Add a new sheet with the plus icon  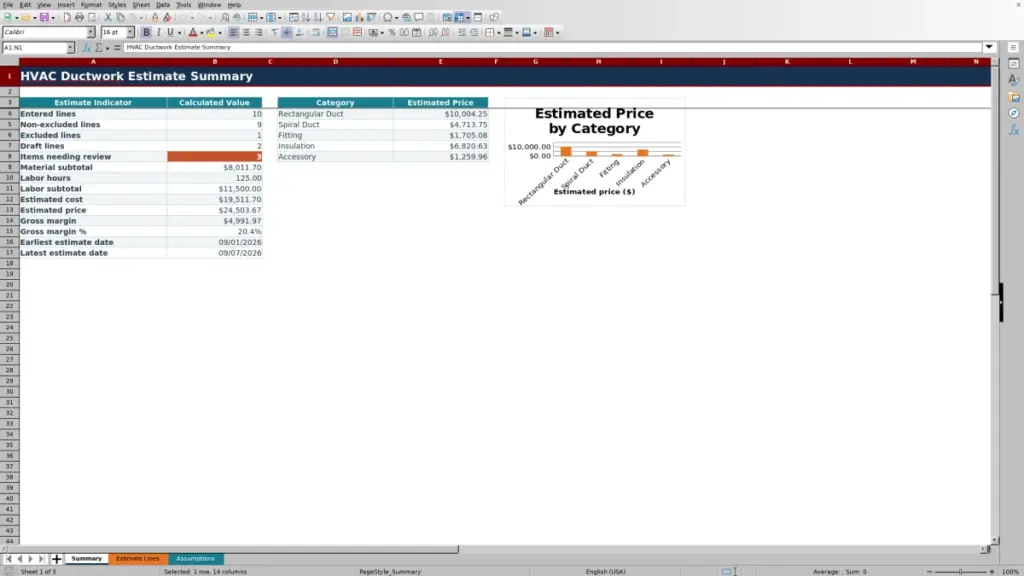(x=56, y=559)
